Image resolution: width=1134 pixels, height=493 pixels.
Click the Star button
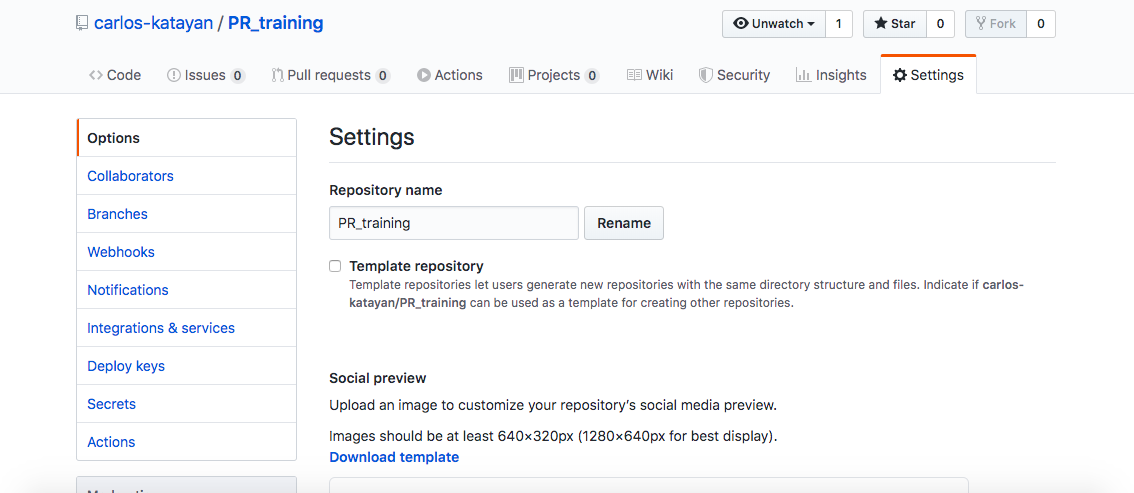895,24
